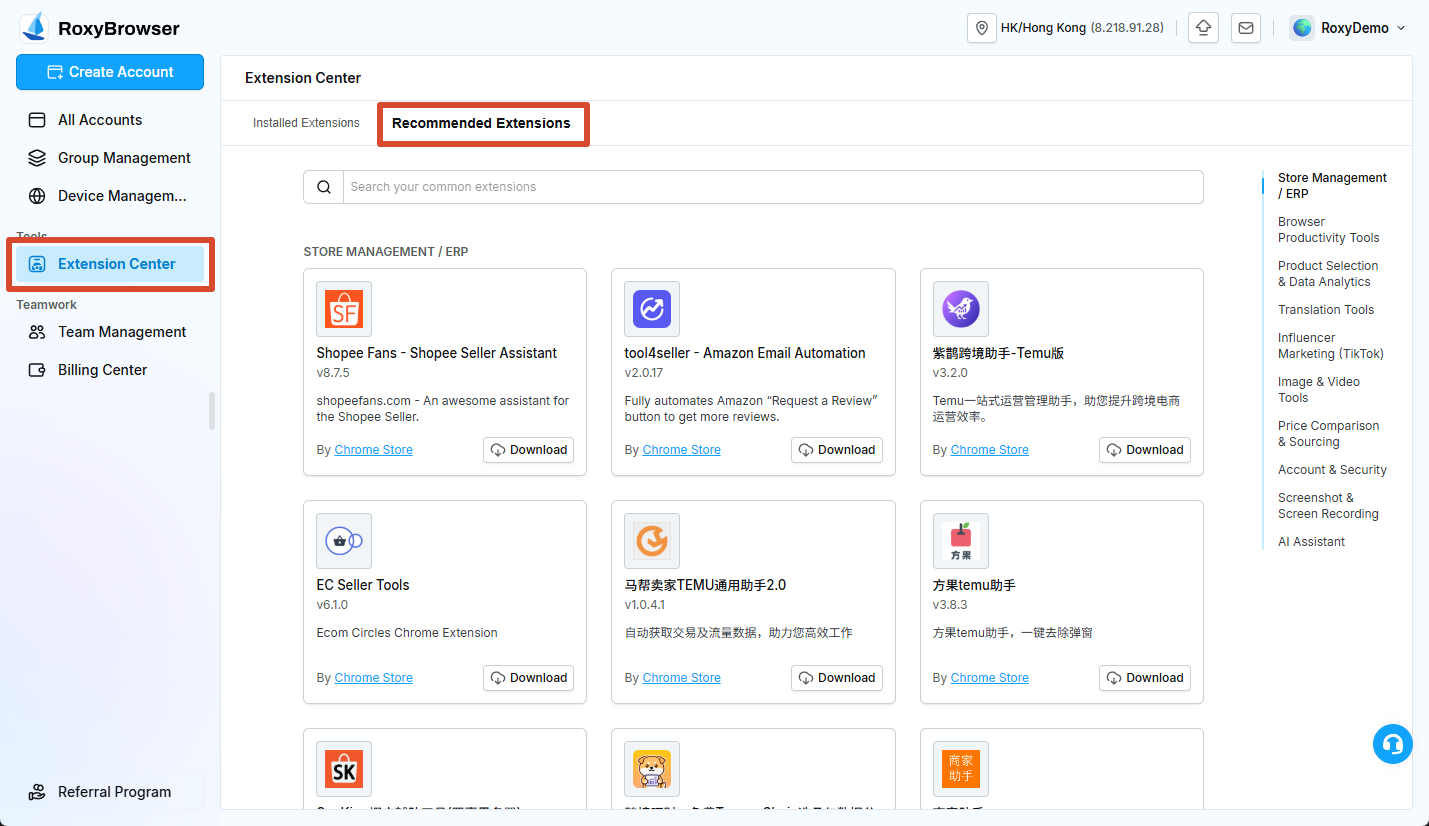Jump to Account & Security category
1429x826 pixels.
pyautogui.click(x=1332, y=470)
